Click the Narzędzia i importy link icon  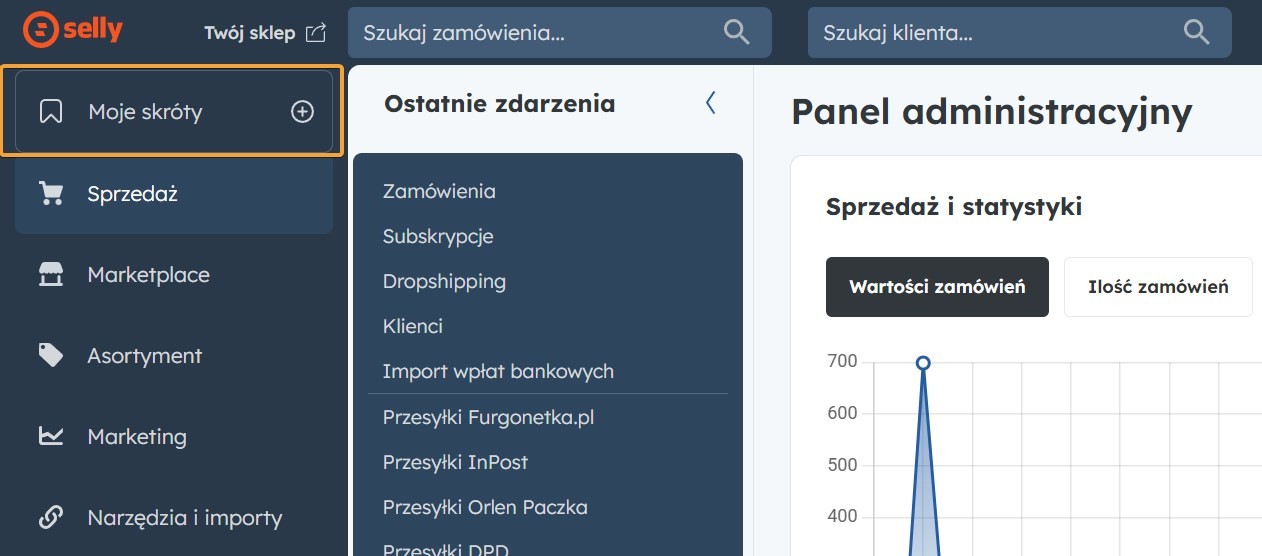pos(51,518)
